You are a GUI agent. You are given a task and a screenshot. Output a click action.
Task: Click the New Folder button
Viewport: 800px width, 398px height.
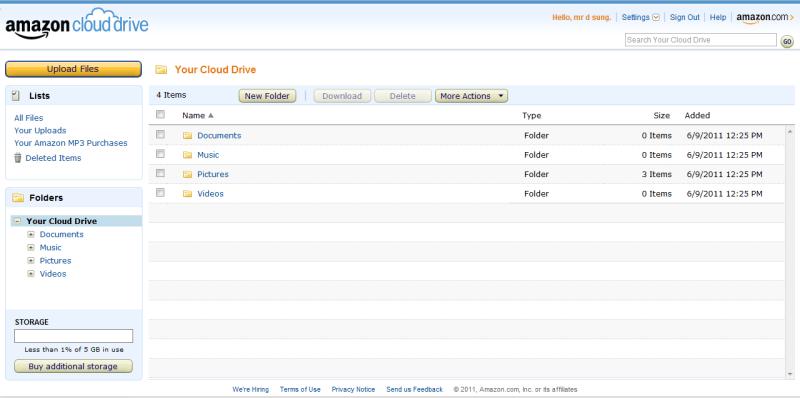(267, 96)
